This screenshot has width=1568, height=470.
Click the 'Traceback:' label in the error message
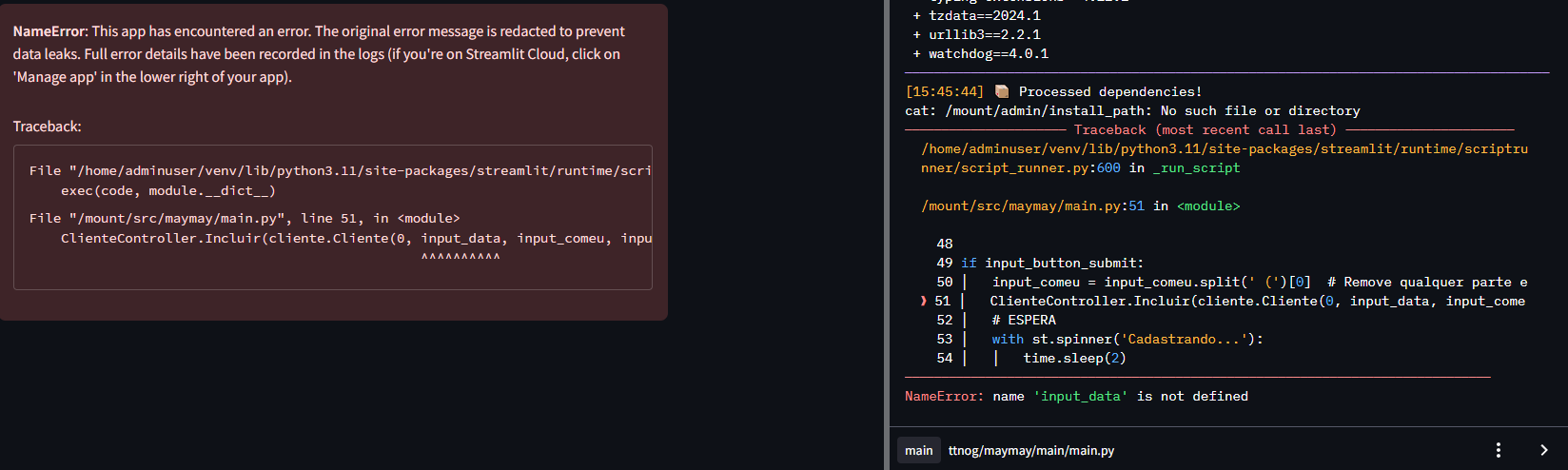tap(48, 127)
